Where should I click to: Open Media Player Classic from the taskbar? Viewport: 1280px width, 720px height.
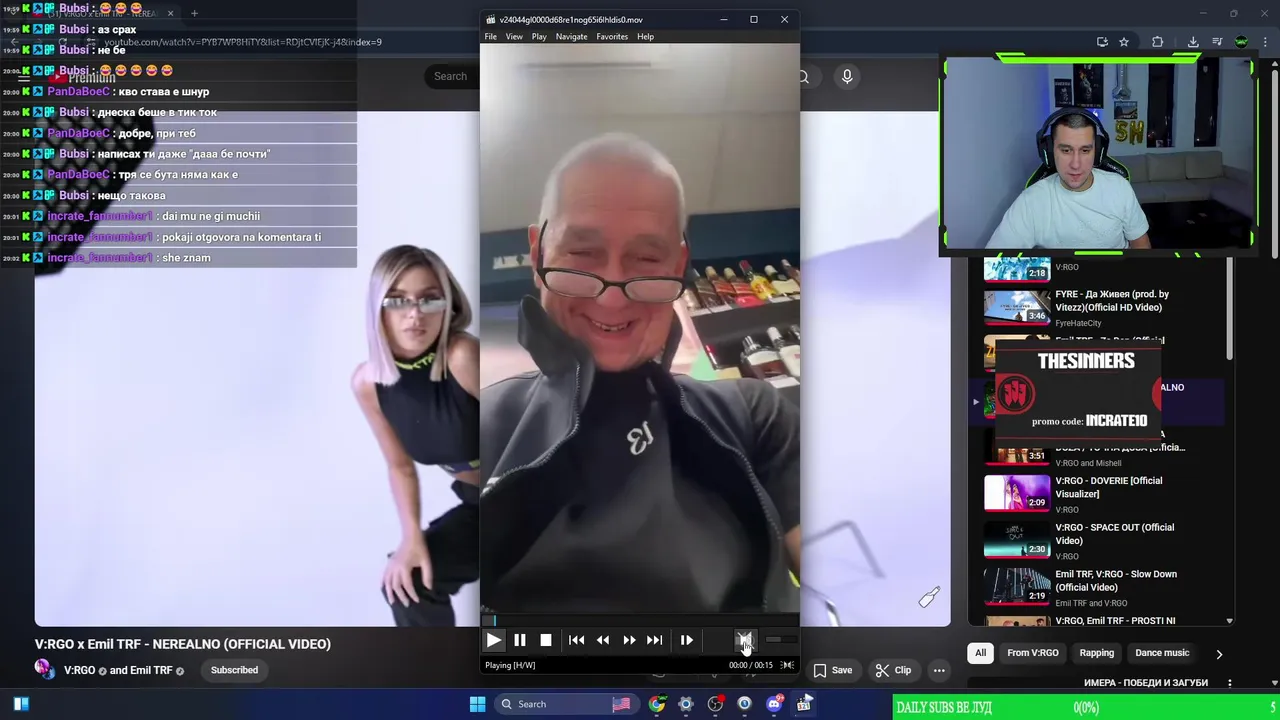803,704
